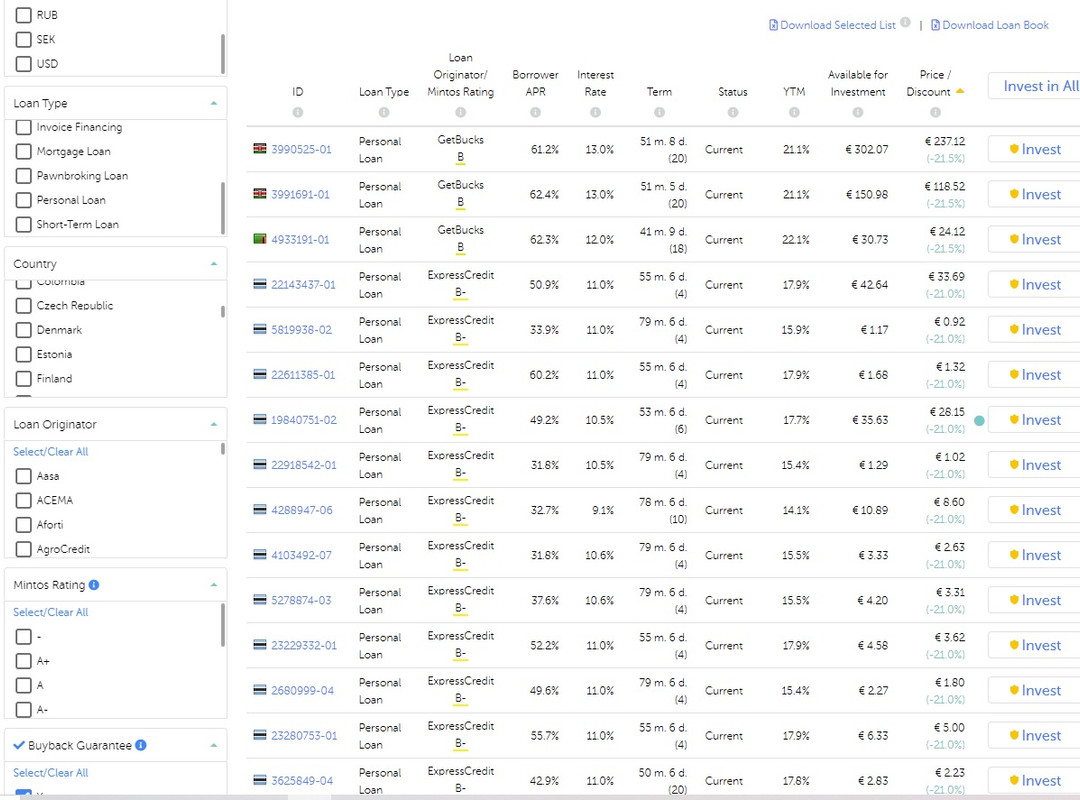Click info icon under Available for Investment header

click(x=858, y=112)
